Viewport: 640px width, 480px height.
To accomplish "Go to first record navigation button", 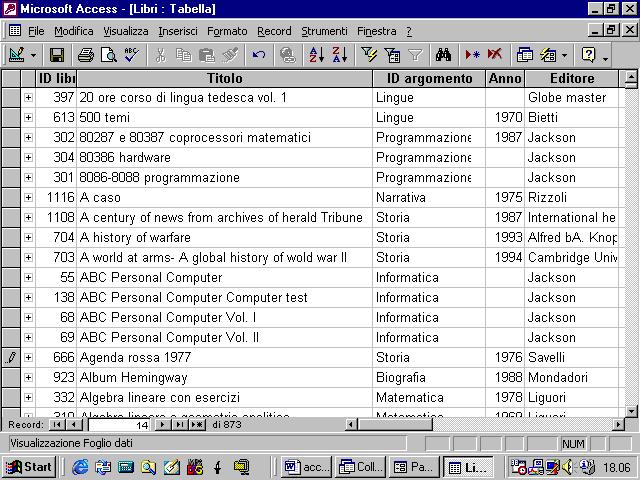I will tap(57, 424).
